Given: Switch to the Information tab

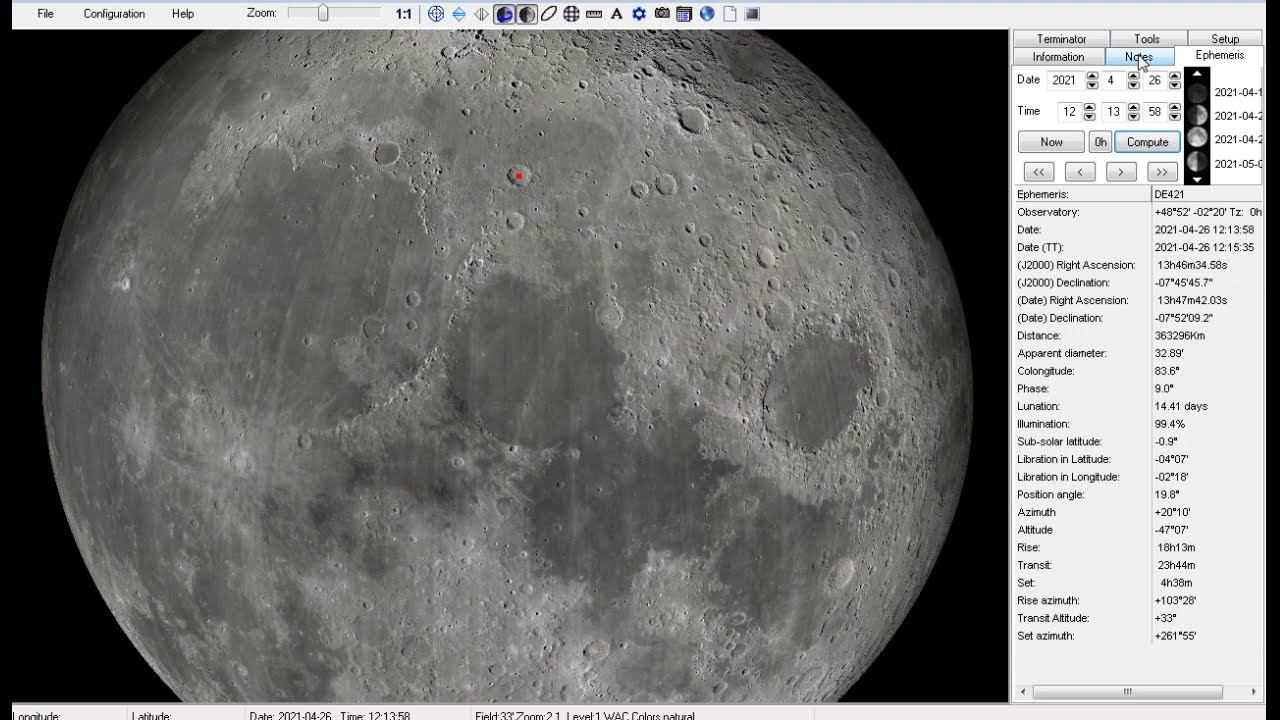Looking at the screenshot, I should point(1058,57).
